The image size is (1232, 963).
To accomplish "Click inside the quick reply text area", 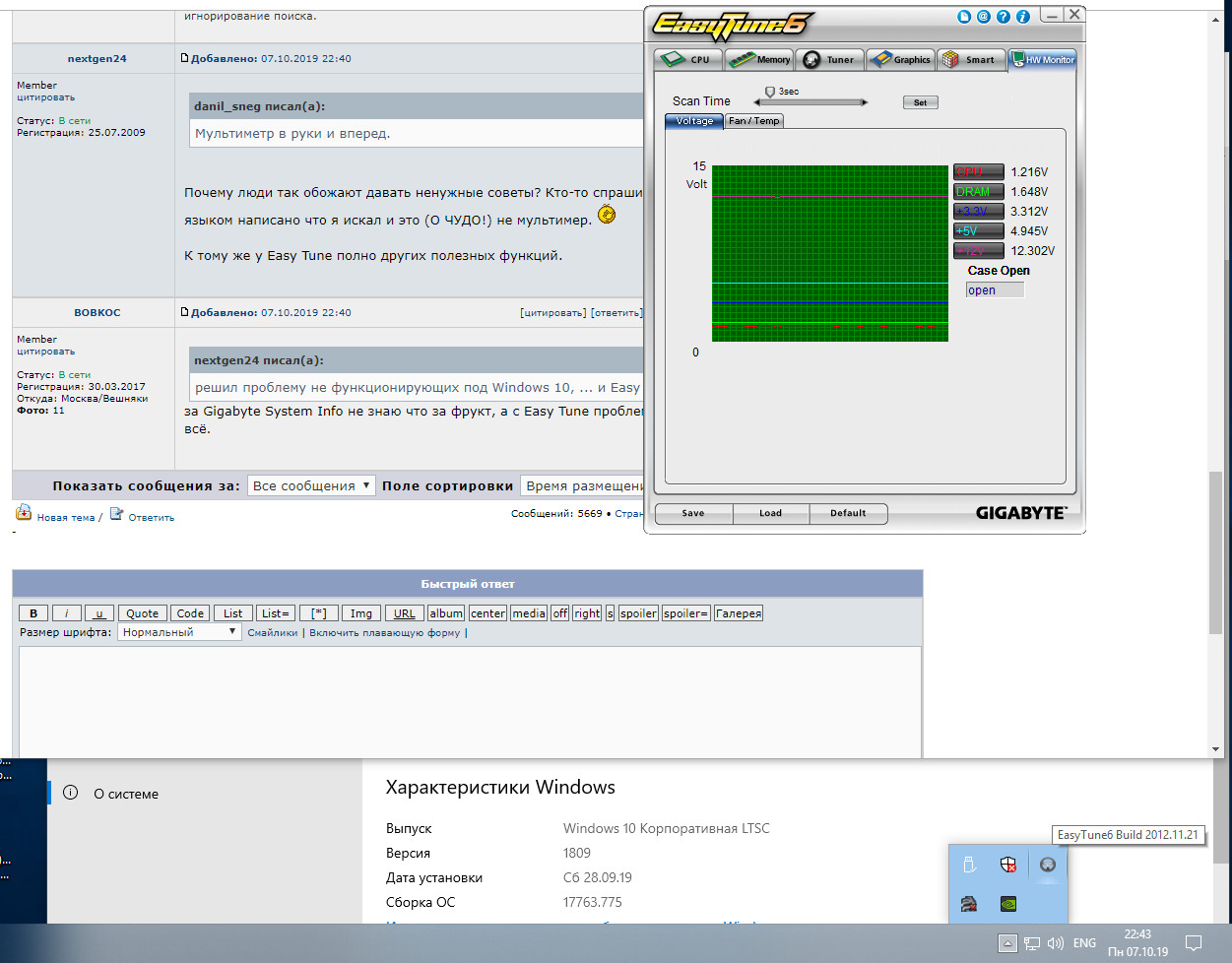I will pos(470,701).
